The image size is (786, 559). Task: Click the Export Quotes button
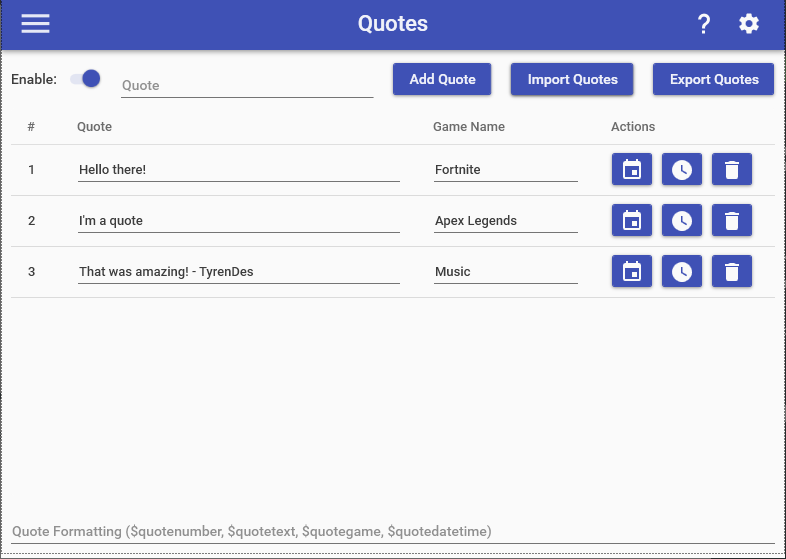(713, 80)
